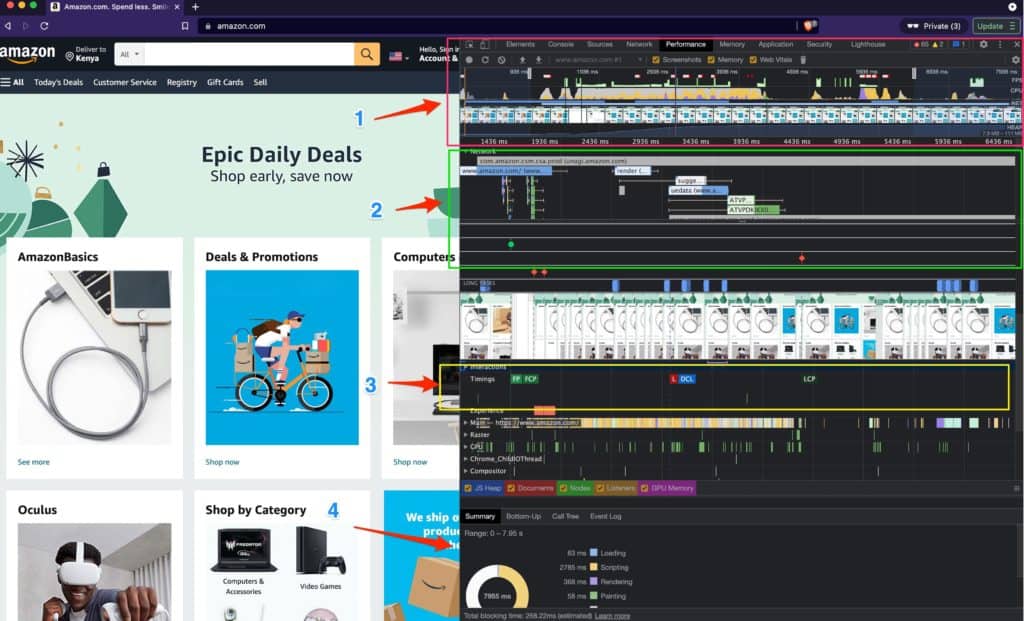The image size is (1024, 621).
Task: Open the Lighthouse tab
Action: (x=868, y=44)
